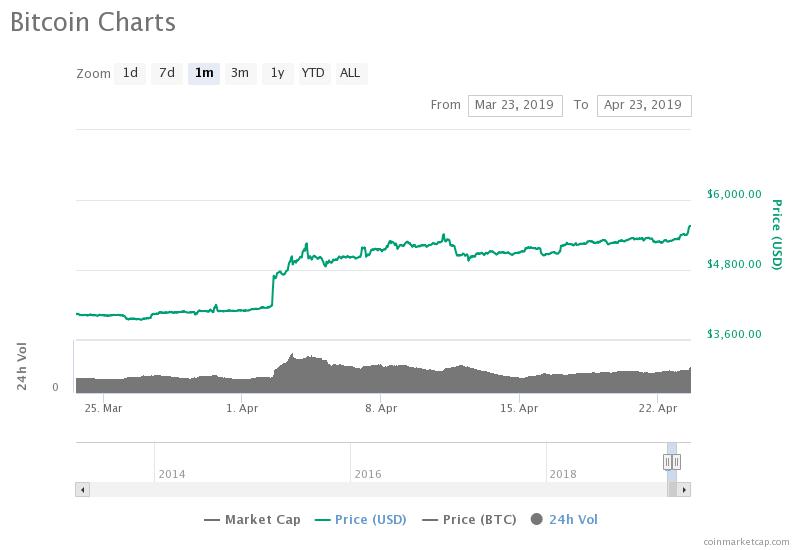Click the left navigator range handle
The width and height of the screenshot is (800, 550).
(667, 462)
